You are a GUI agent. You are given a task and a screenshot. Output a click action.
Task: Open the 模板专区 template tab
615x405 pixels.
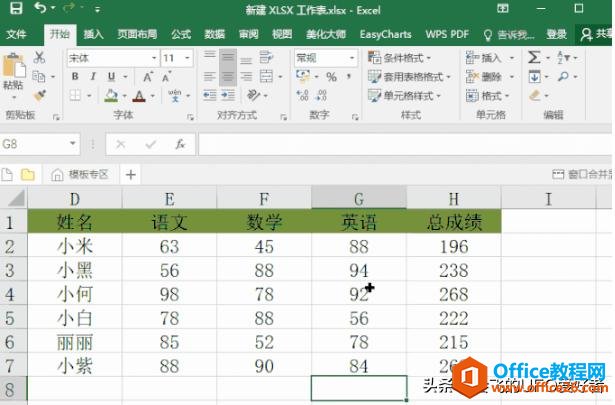tap(80, 174)
